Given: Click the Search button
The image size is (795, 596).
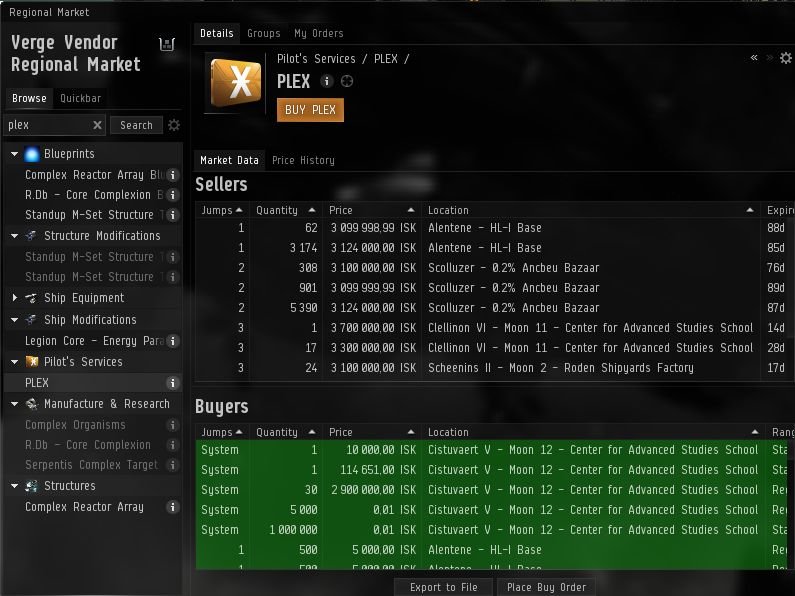Looking at the screenshot, I should 136,125.
